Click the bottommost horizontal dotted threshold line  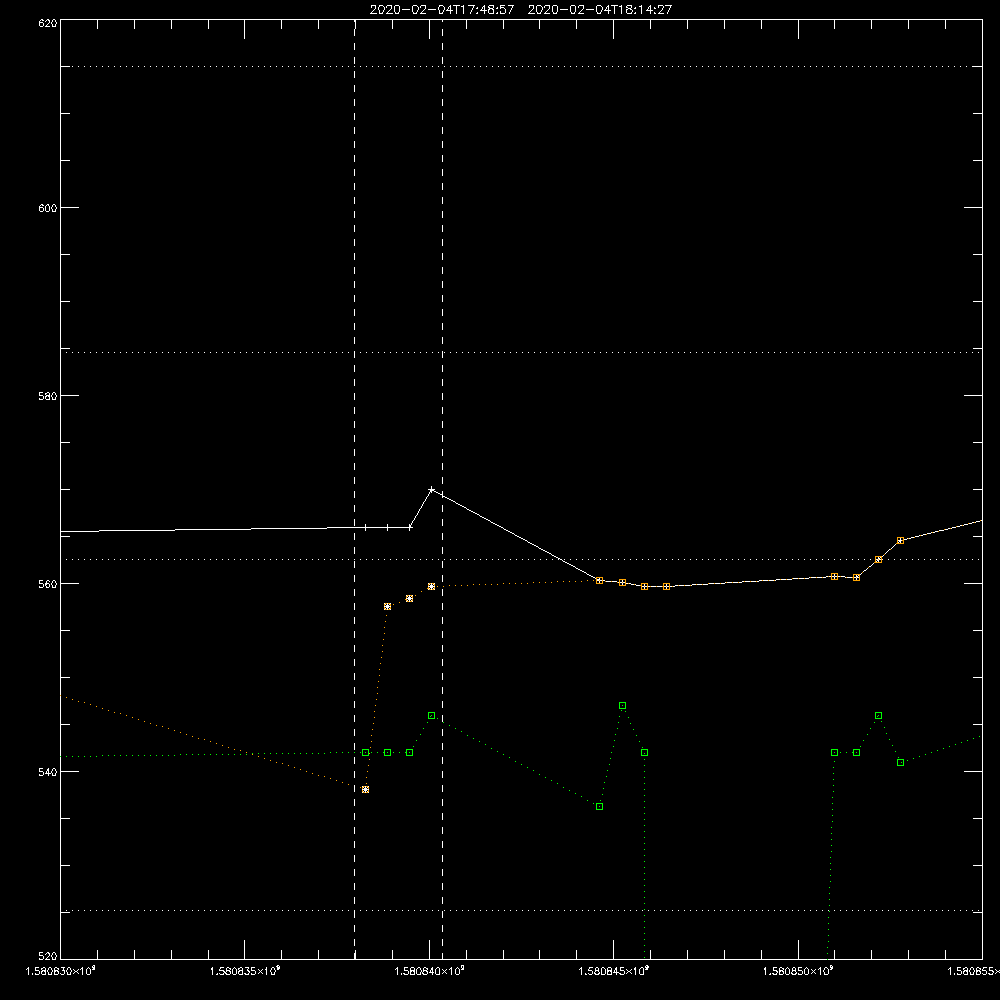(521, 911)
